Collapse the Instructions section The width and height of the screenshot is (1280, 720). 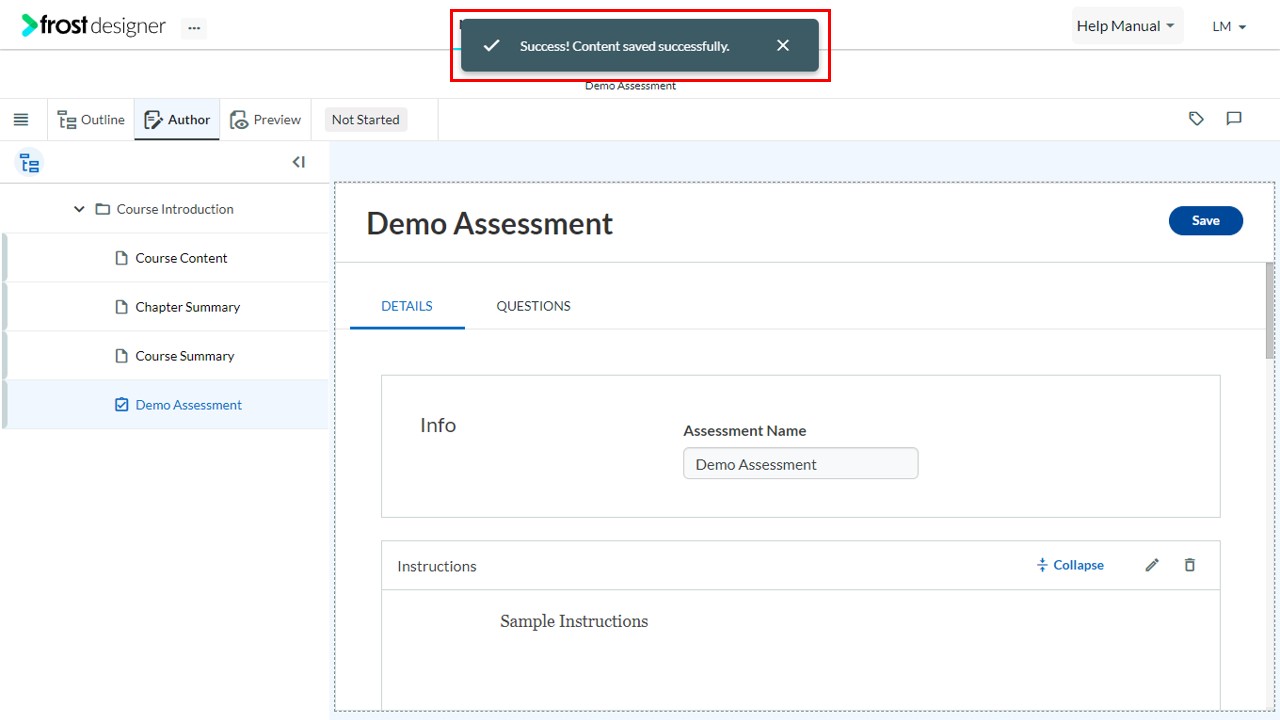coord(1070,565)
